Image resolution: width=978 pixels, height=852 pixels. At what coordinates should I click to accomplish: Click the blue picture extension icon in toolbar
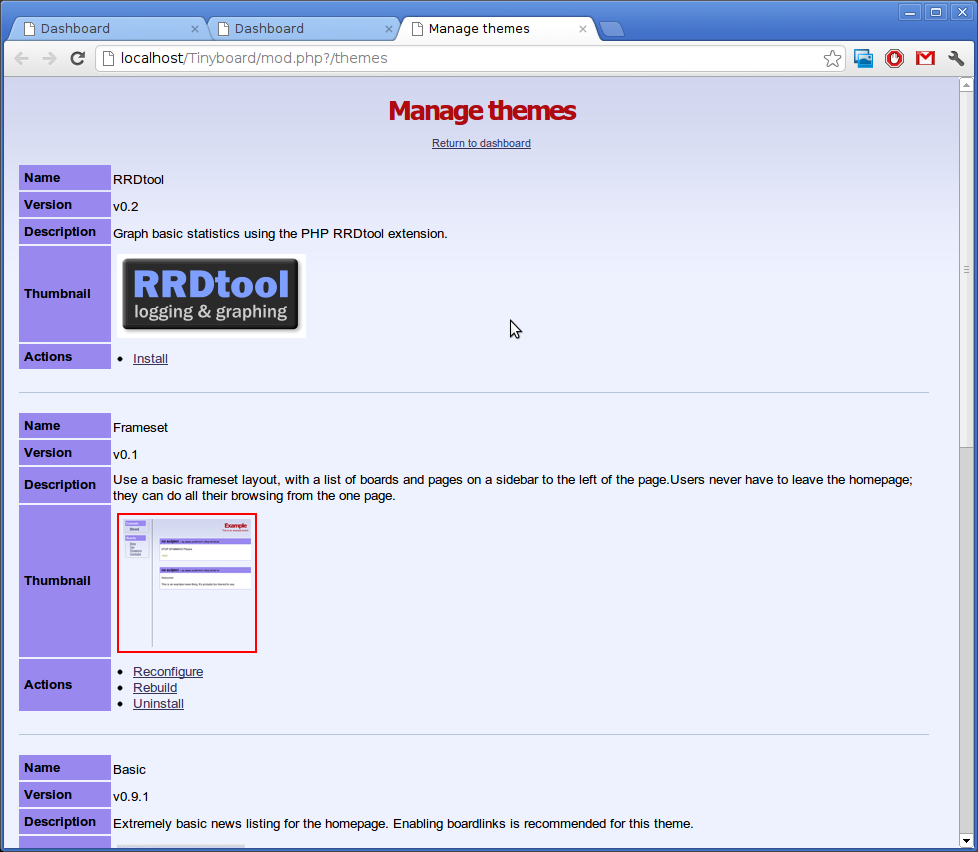(864, 59)
